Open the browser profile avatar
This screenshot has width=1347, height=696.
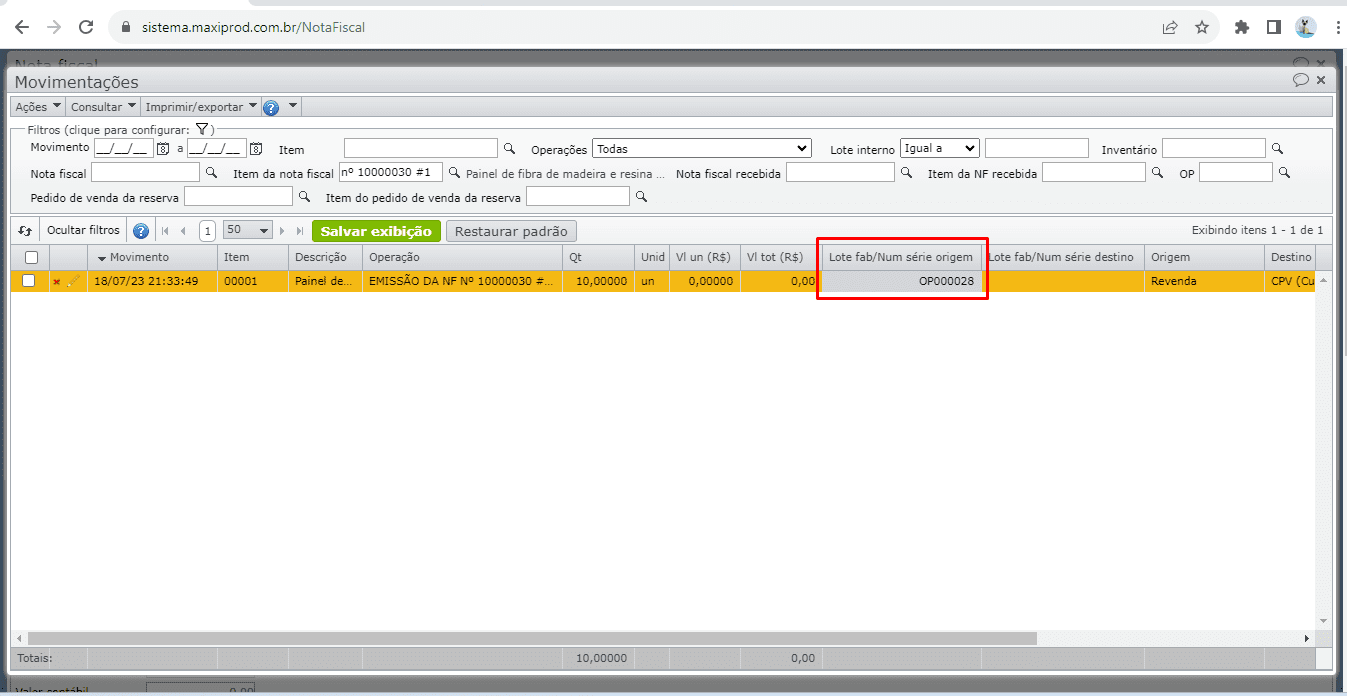point(1306,27)
